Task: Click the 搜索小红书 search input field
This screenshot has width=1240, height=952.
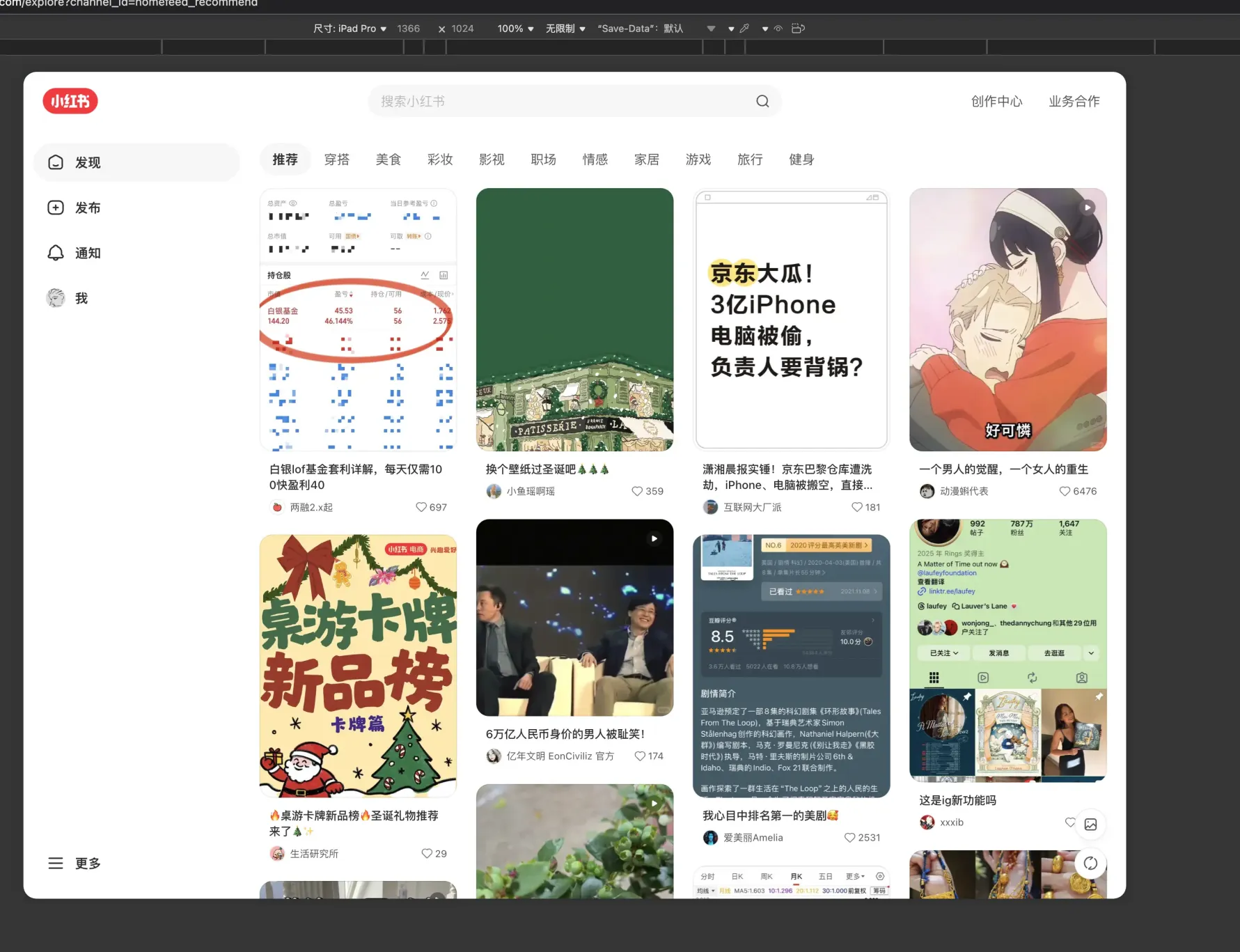Action: click(x=557, y=101)
